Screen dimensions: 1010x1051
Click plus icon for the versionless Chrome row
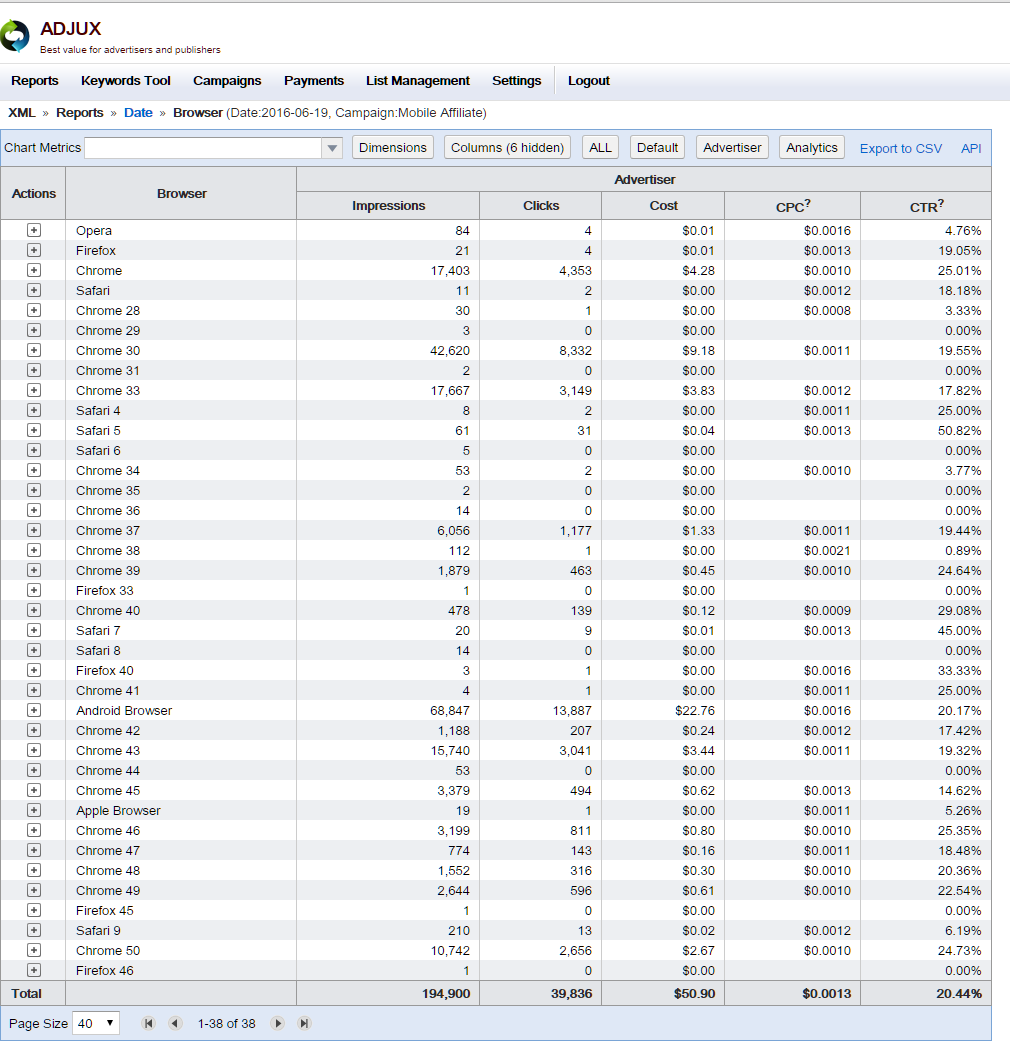point(34,270)
